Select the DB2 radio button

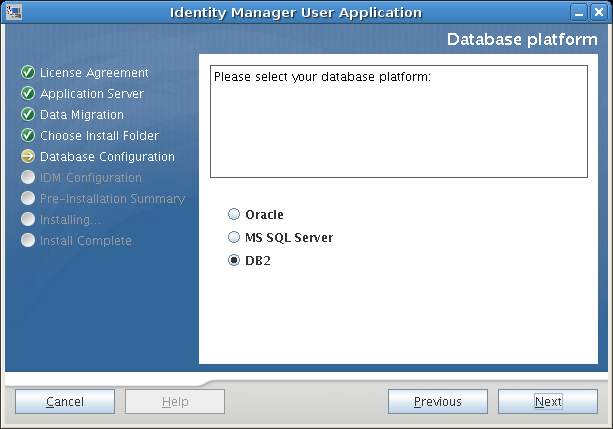pyautogui.click(x=234, y=261)
